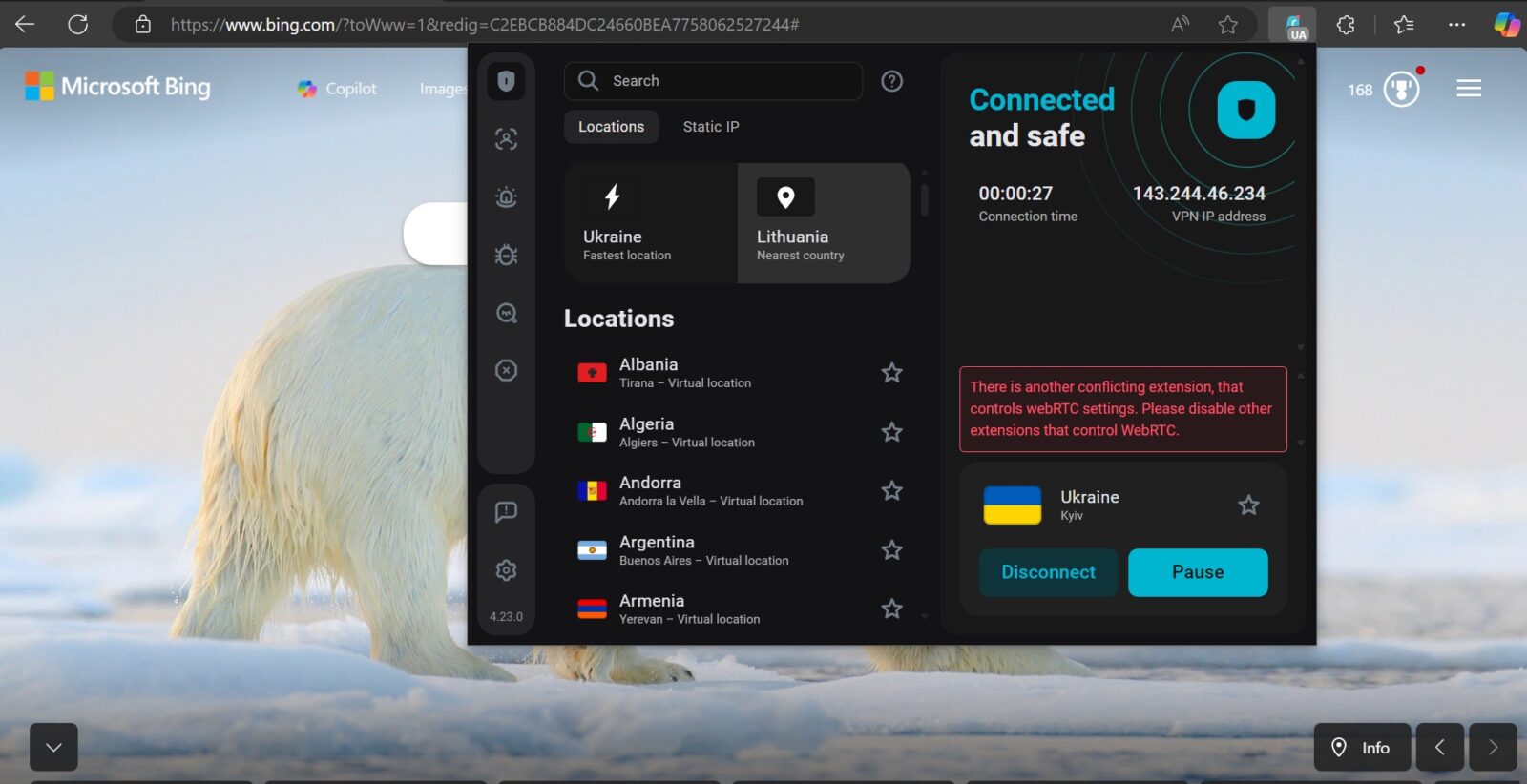Open the circled X sidebar icon
The width and height of the screenshot is (1527, 784).
[506, 370]
